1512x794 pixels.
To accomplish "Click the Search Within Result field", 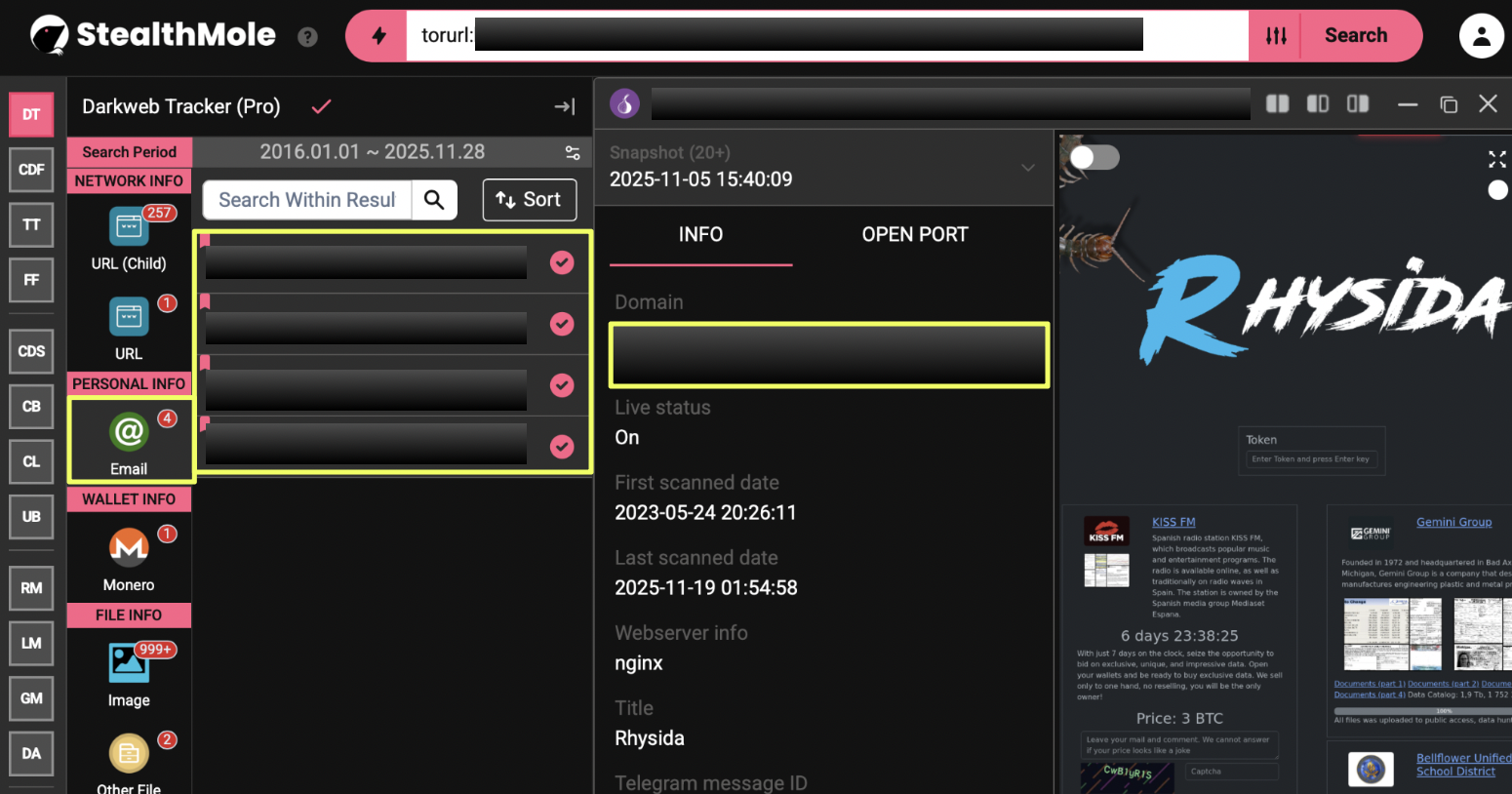I will [x=307, y=200].
